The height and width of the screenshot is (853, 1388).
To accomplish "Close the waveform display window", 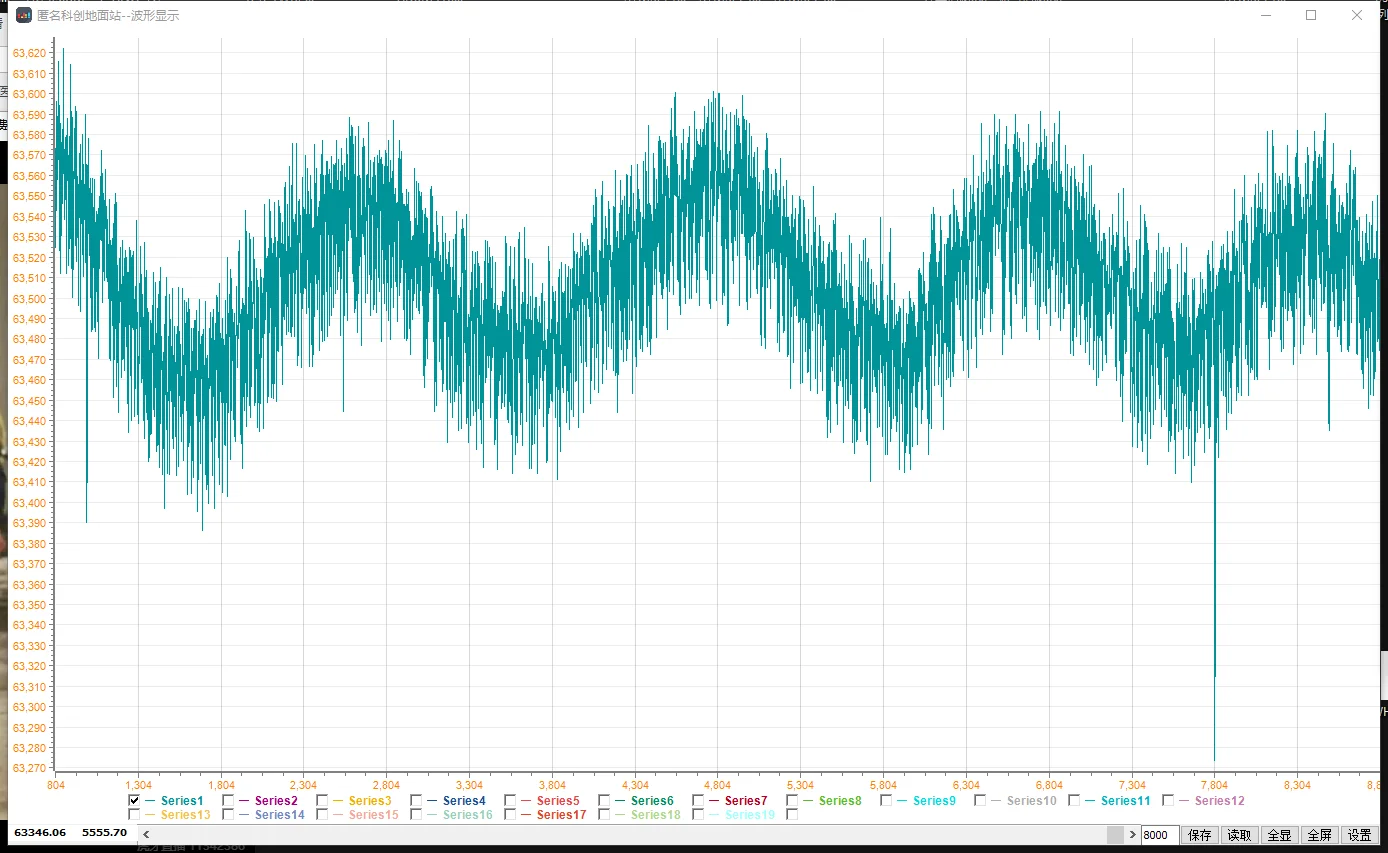I will [1357, 15].
